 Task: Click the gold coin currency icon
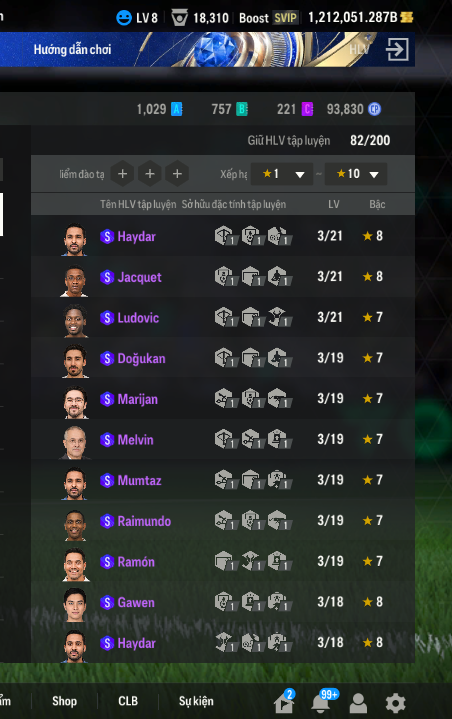pyautogui.click(x=407, y=17)
